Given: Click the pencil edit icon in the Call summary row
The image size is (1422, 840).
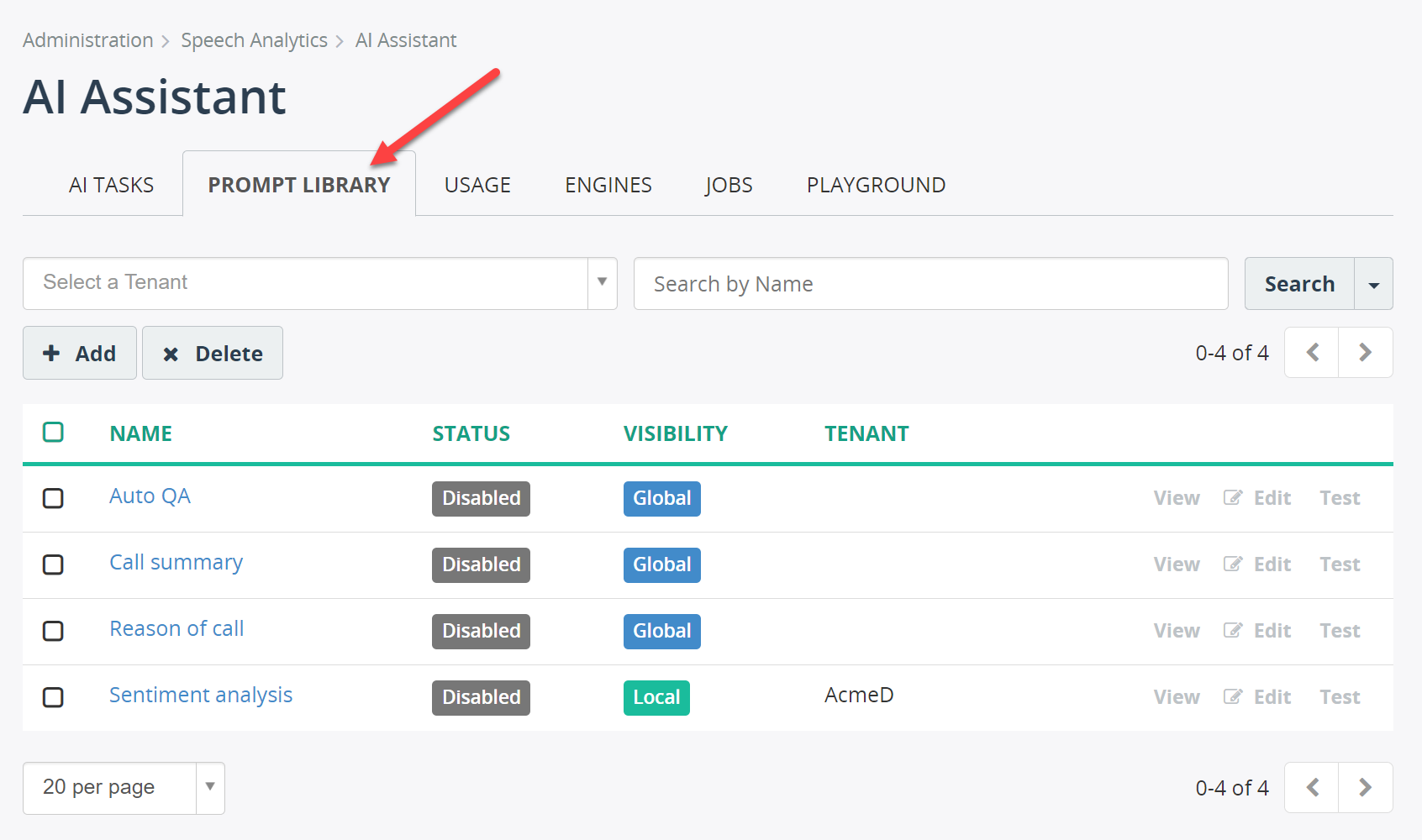Looking at the screenshot, I should 1233,564.
